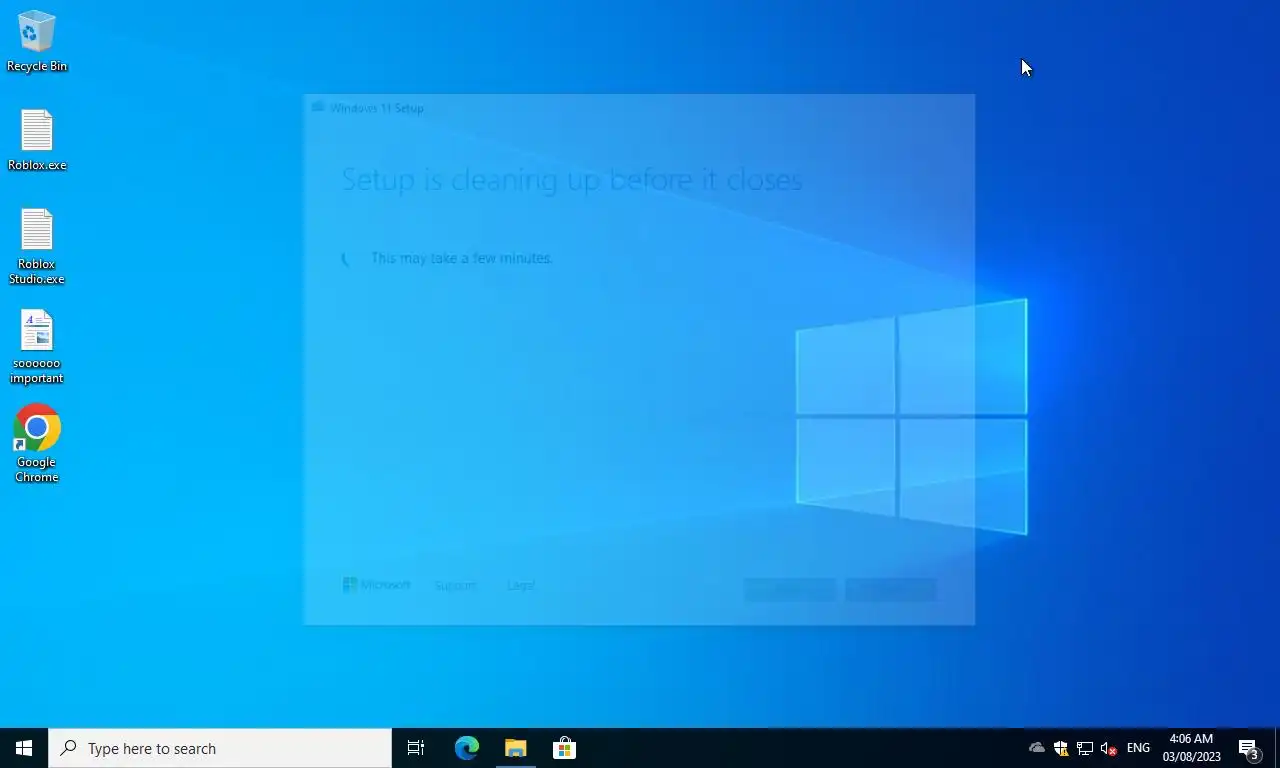Click the taskbar search box

click(x=220, y=748)
